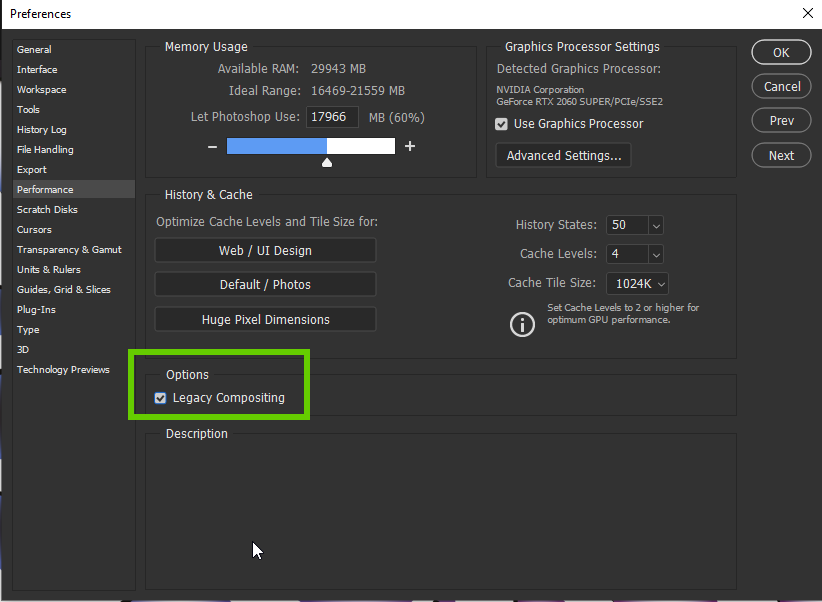Screen dimensions: 822x602
Task: Click the Default / Photos cache button
Action: [265, 284]
